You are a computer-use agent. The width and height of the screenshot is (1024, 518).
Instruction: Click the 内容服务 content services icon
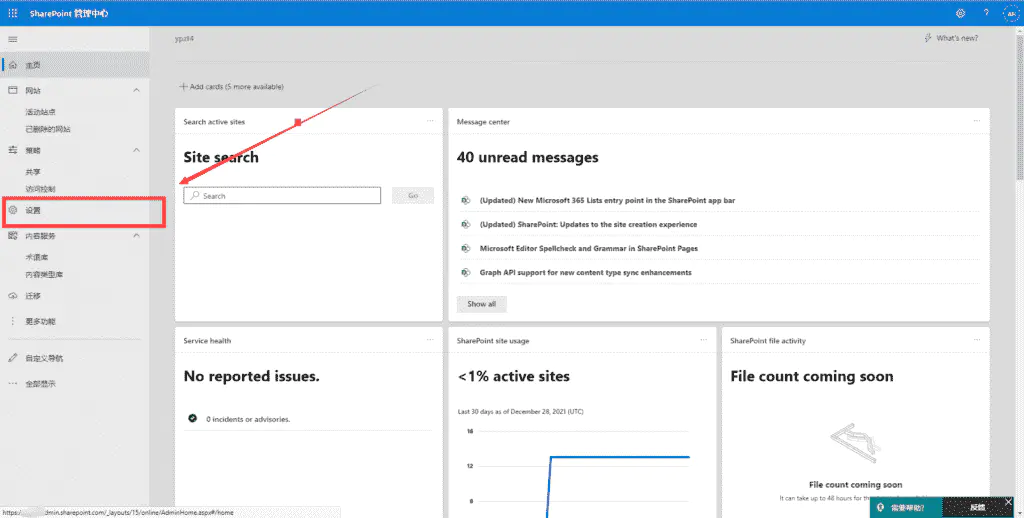tap(12, 235)
